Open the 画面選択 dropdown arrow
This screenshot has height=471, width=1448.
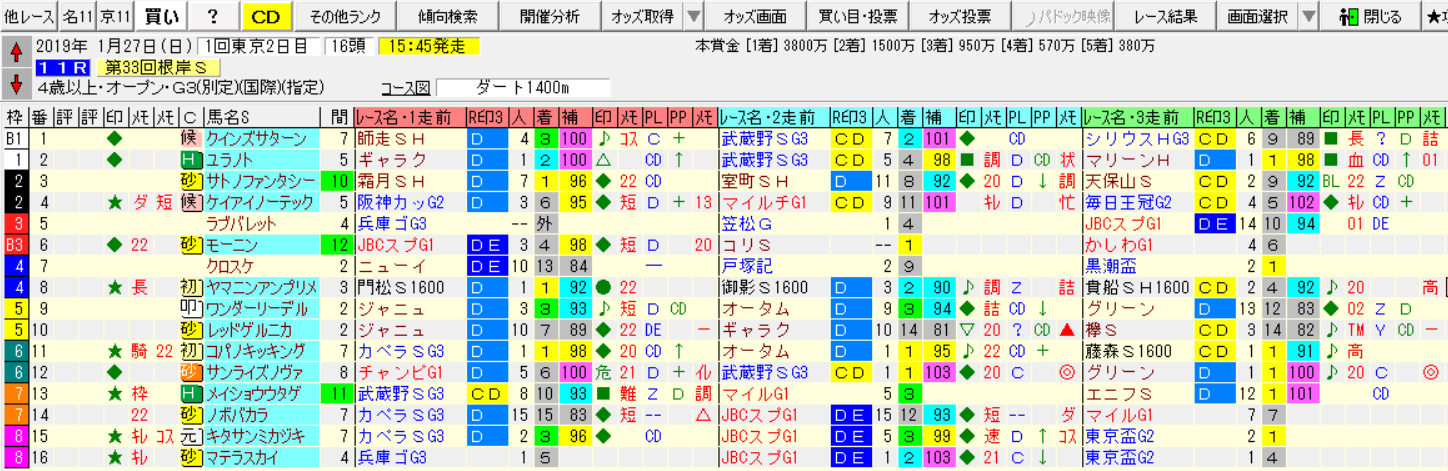[x=1308, y=16]
